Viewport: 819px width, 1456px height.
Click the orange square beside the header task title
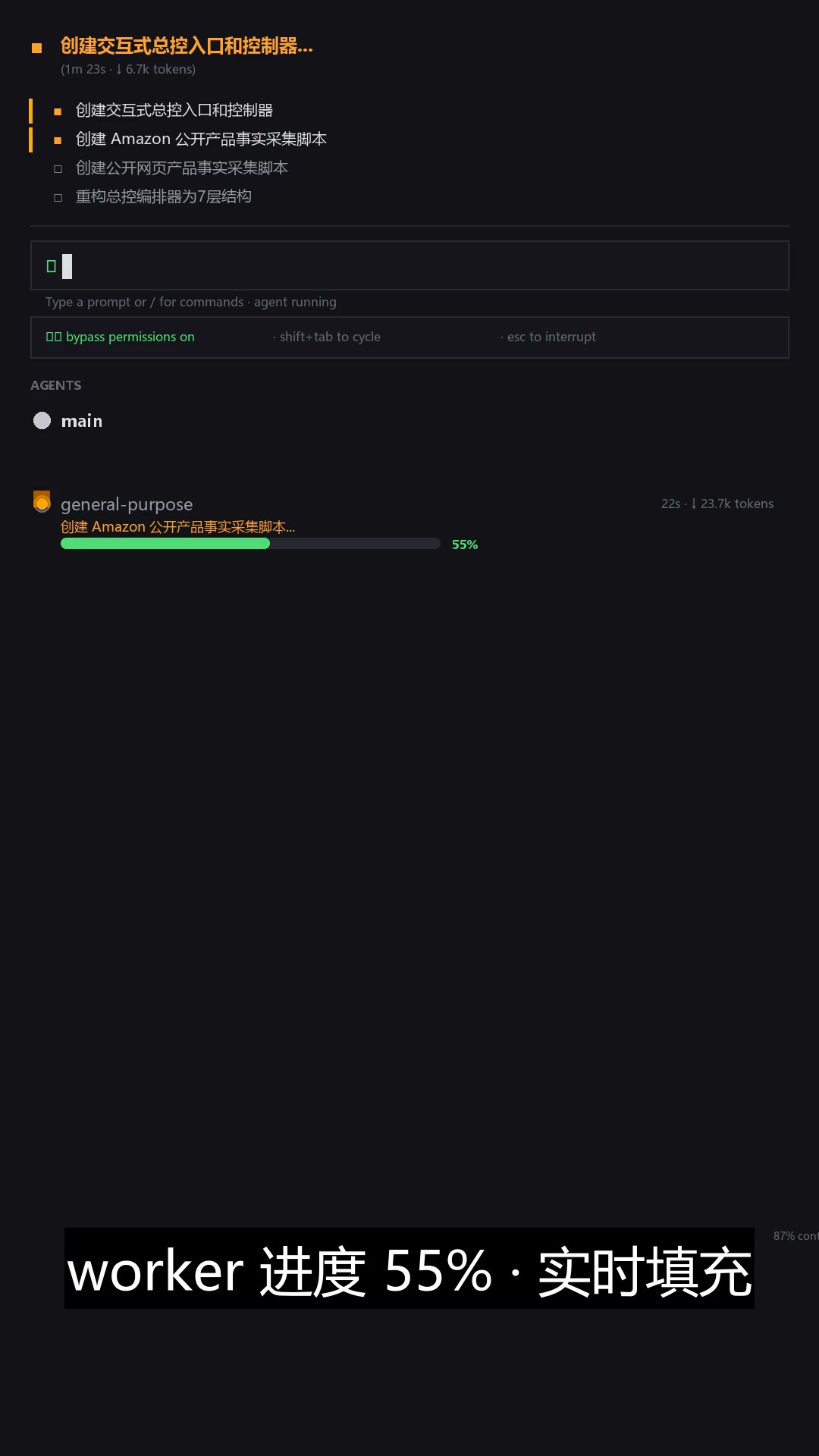pyautogui.click(x=36, y=48)
